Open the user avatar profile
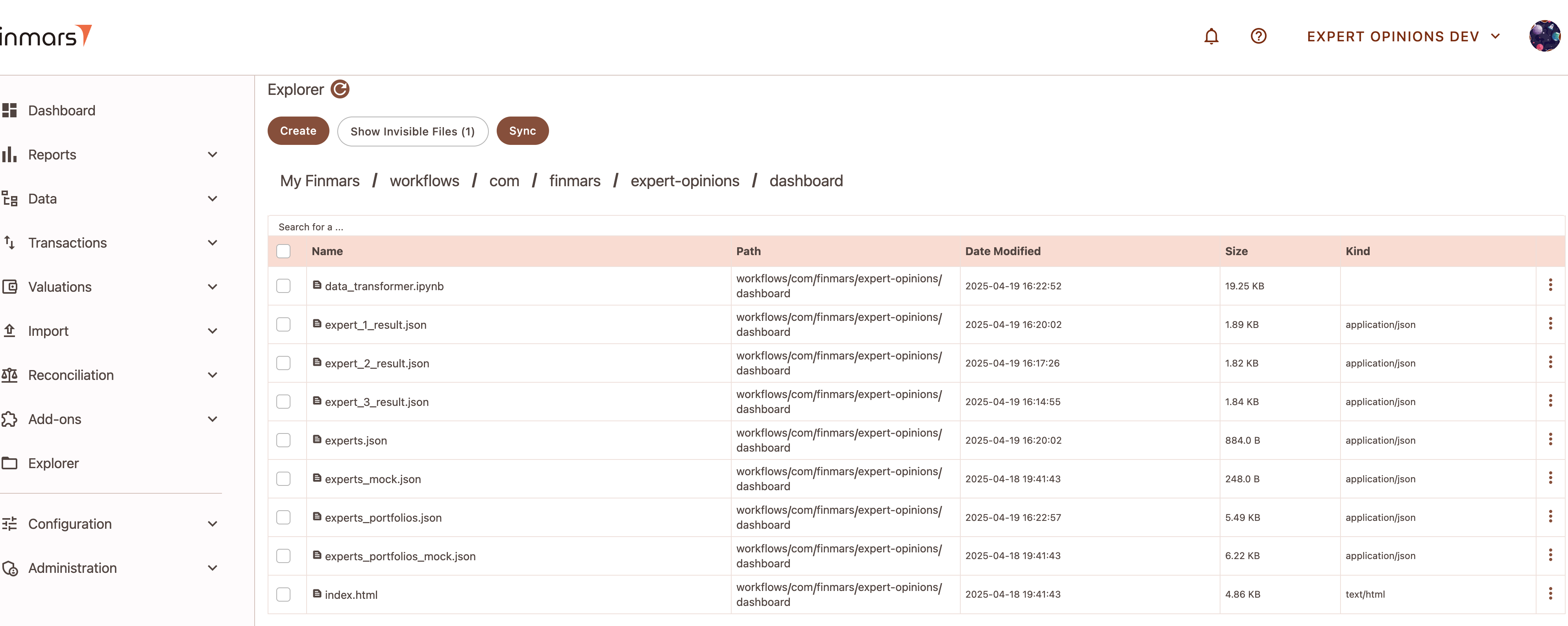The image size is (1568, 626). [1545, 36]
